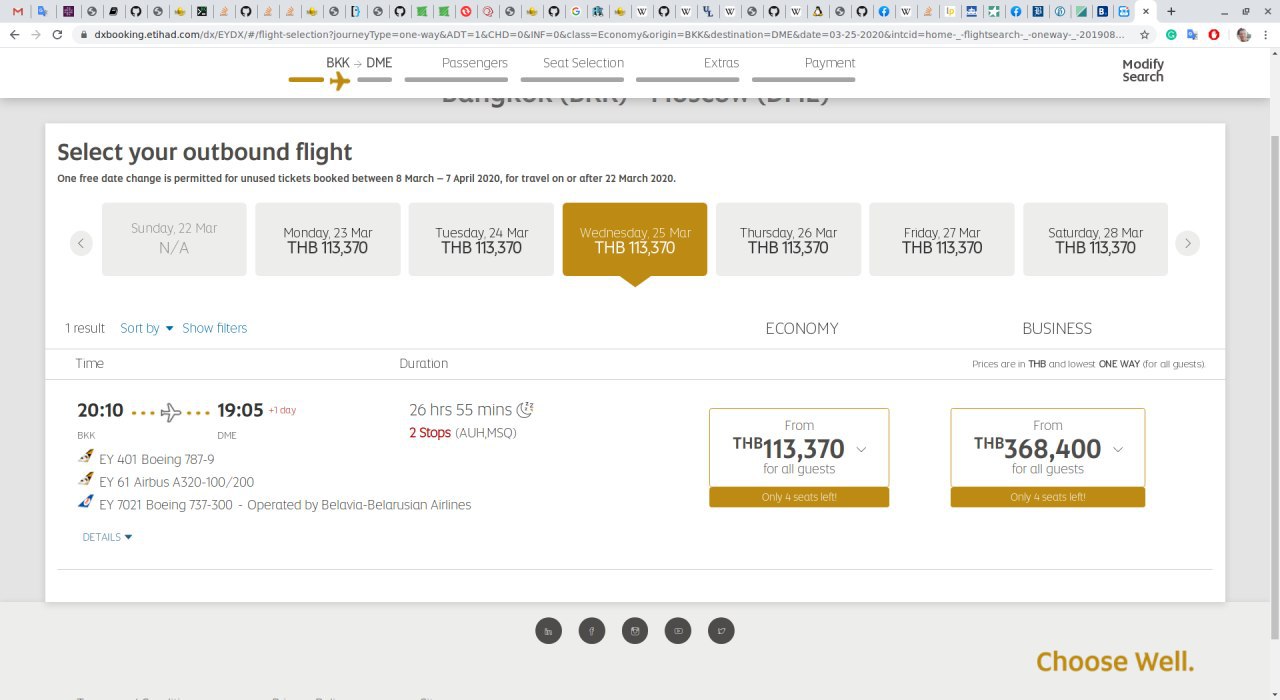Click the airplane icon between 20:10 and 19:05

pos(171,411)
